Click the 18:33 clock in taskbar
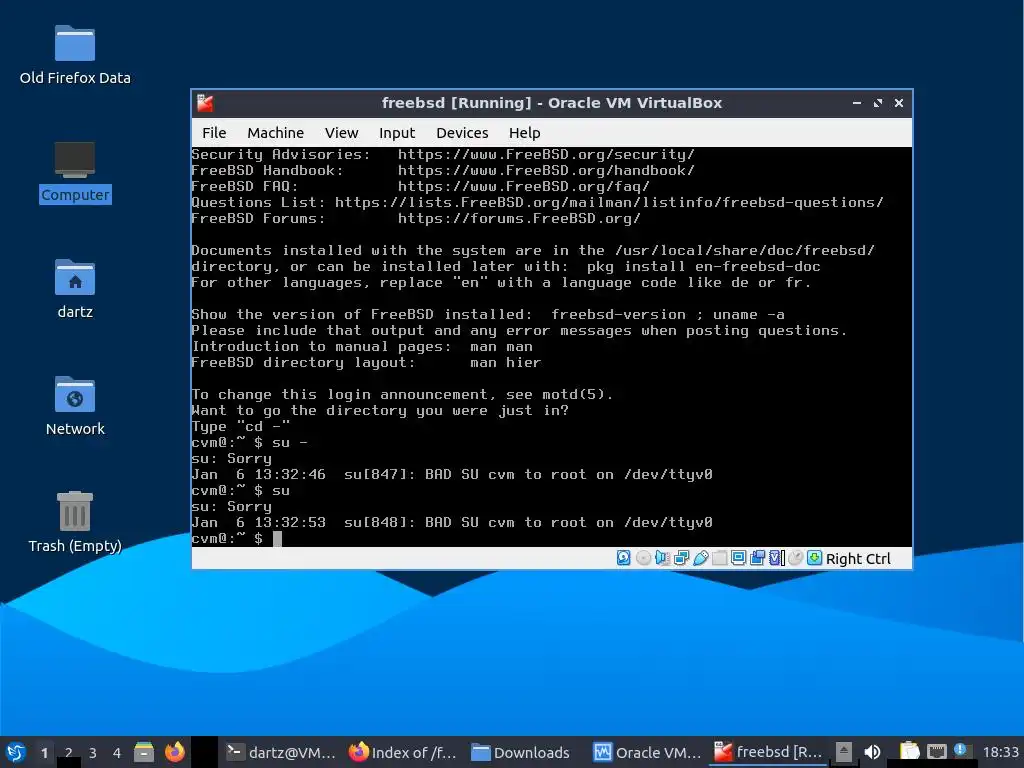This screenshot has width=1024, height=768. [1000, 752]
